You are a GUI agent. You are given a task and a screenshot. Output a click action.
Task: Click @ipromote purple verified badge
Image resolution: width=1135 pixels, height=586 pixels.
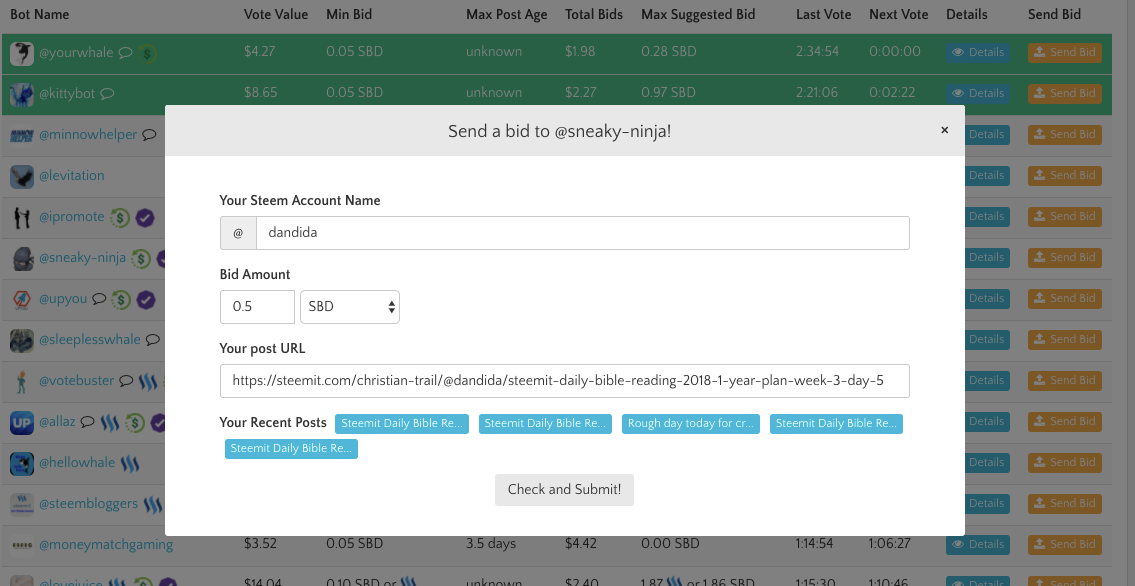pos(145,217)
